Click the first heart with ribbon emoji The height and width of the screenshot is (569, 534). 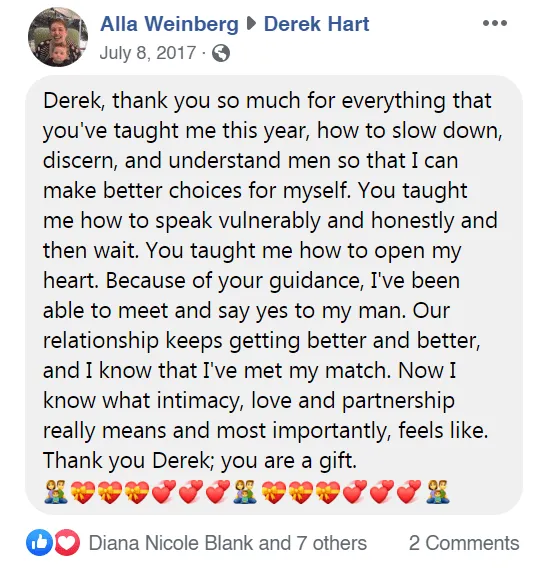[83, 492]
